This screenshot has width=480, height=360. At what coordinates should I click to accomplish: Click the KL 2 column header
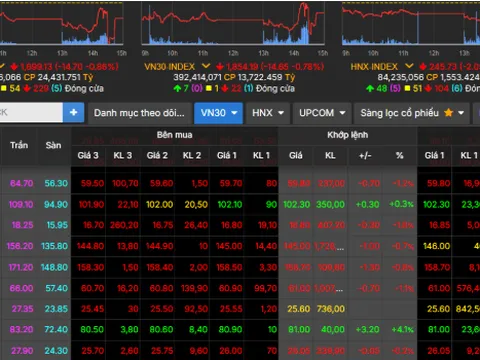(x=192, y=155)
